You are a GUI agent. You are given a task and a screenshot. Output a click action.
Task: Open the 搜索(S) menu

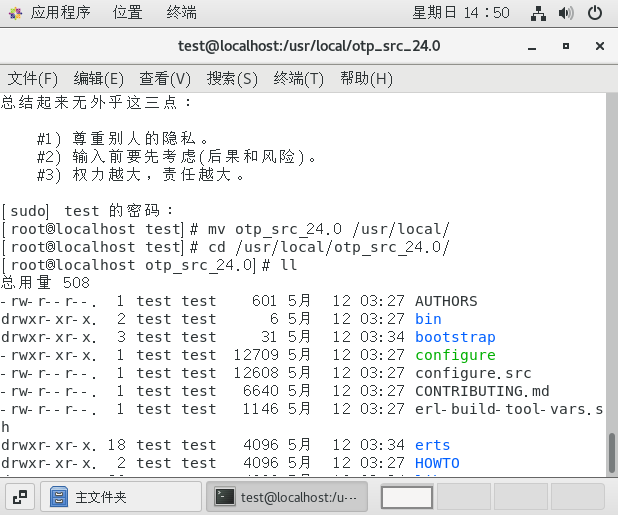pos(232,78)
